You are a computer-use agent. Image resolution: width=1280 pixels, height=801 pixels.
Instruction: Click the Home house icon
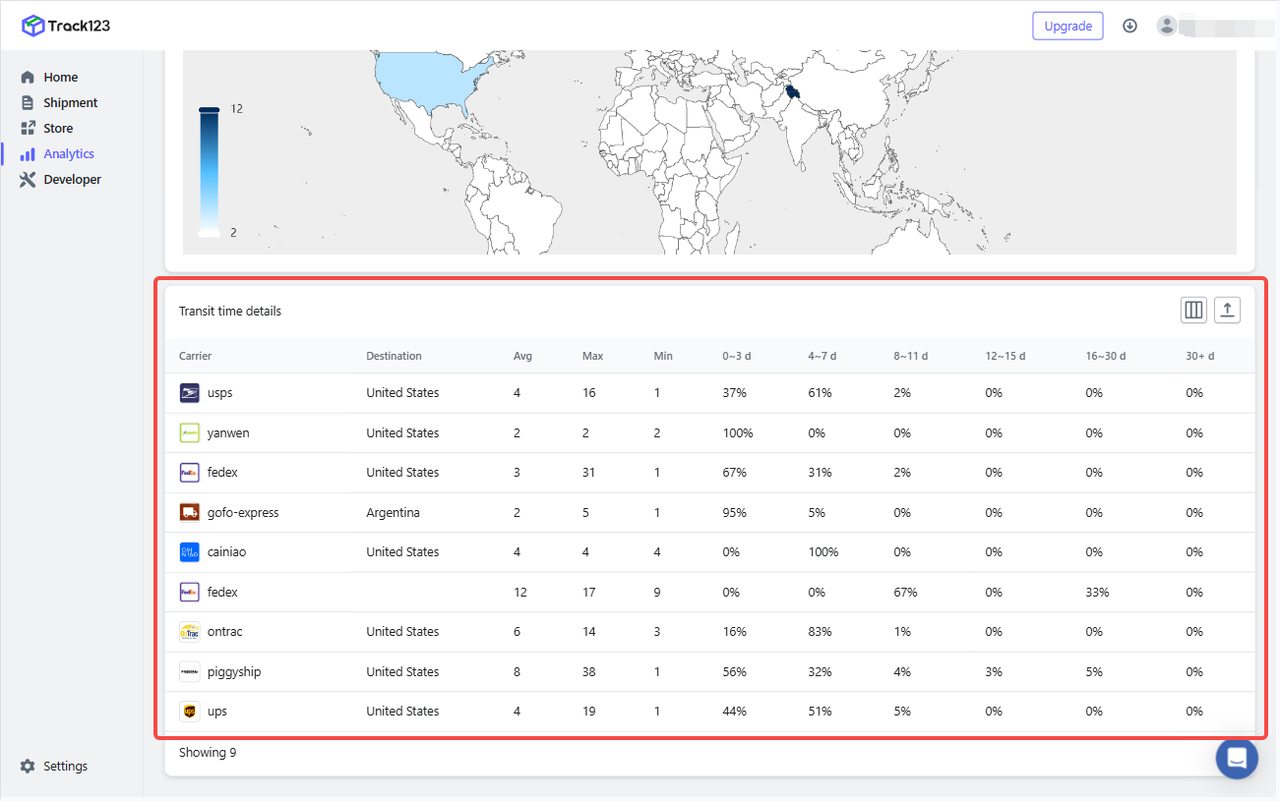[28, 77]
